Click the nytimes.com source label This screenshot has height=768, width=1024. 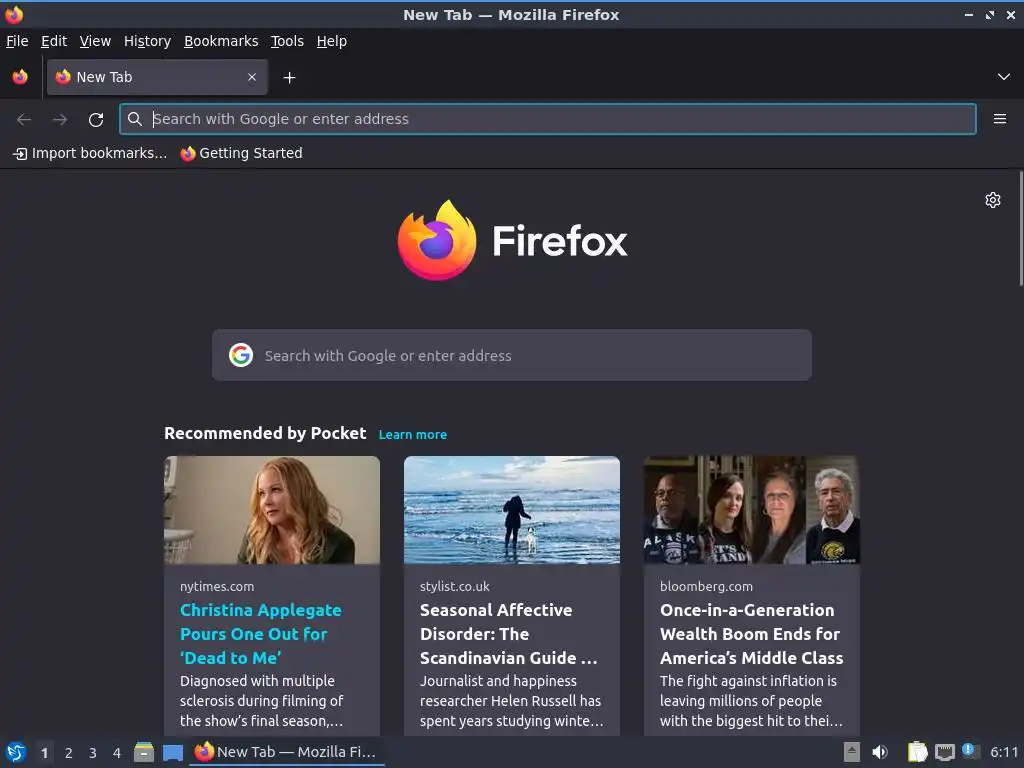217,586
